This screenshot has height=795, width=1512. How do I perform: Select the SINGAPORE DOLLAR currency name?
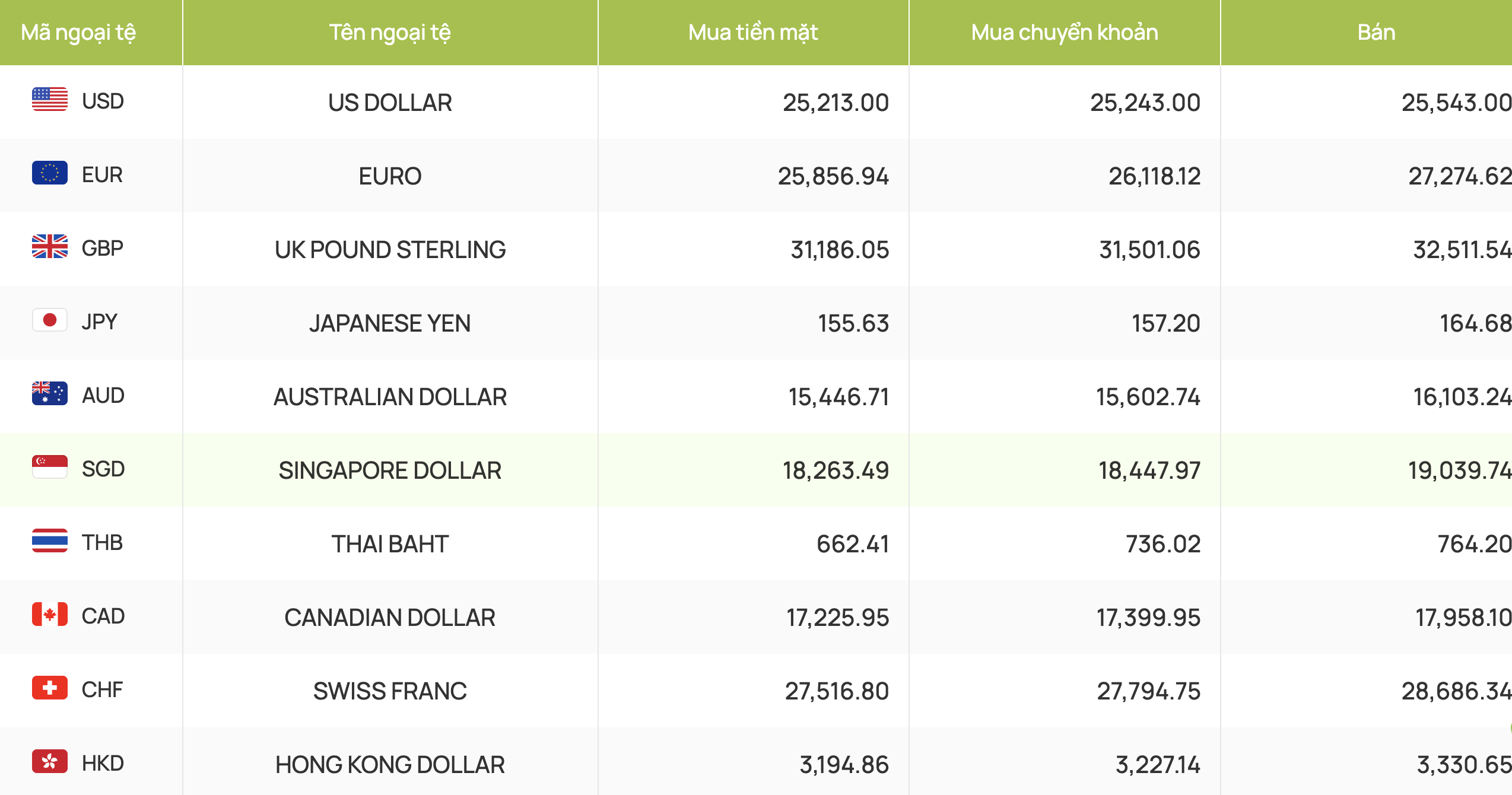(390, 470)
